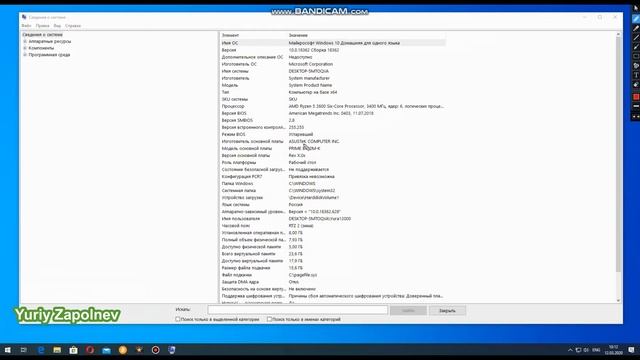Show hidden system tray icons
This screenshot has width=640, height=360.
click(x=570, y=350)
